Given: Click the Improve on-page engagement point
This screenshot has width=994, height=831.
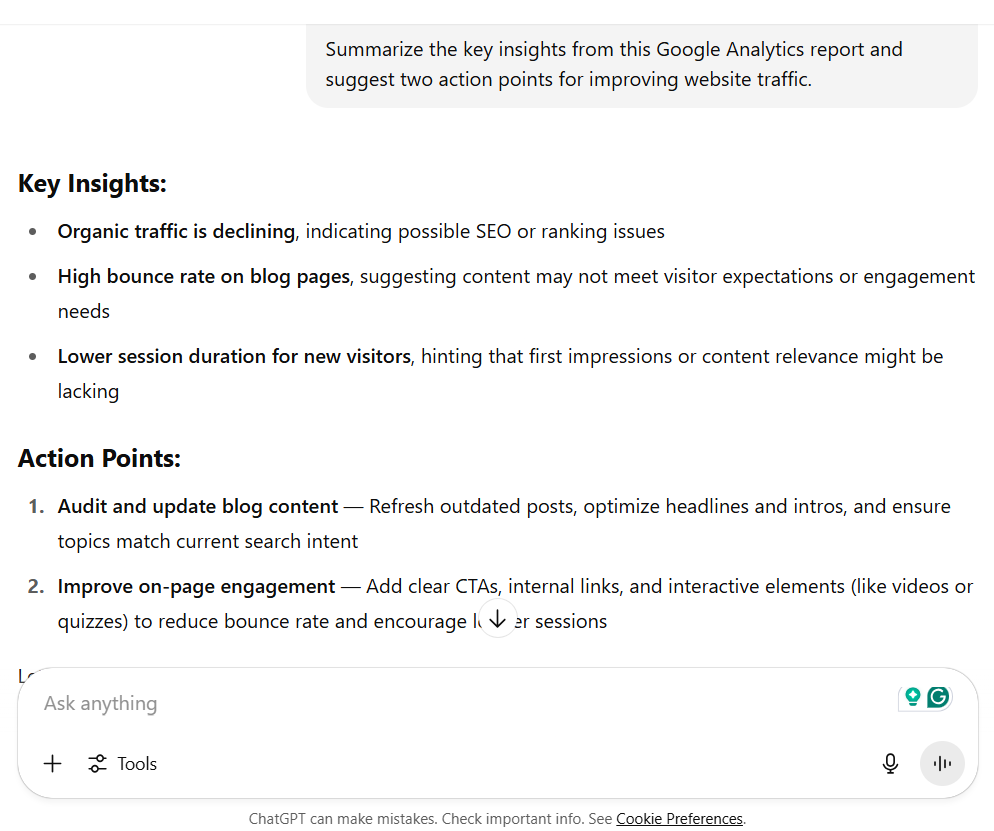Looking at the screenshot, I should 196,586.
